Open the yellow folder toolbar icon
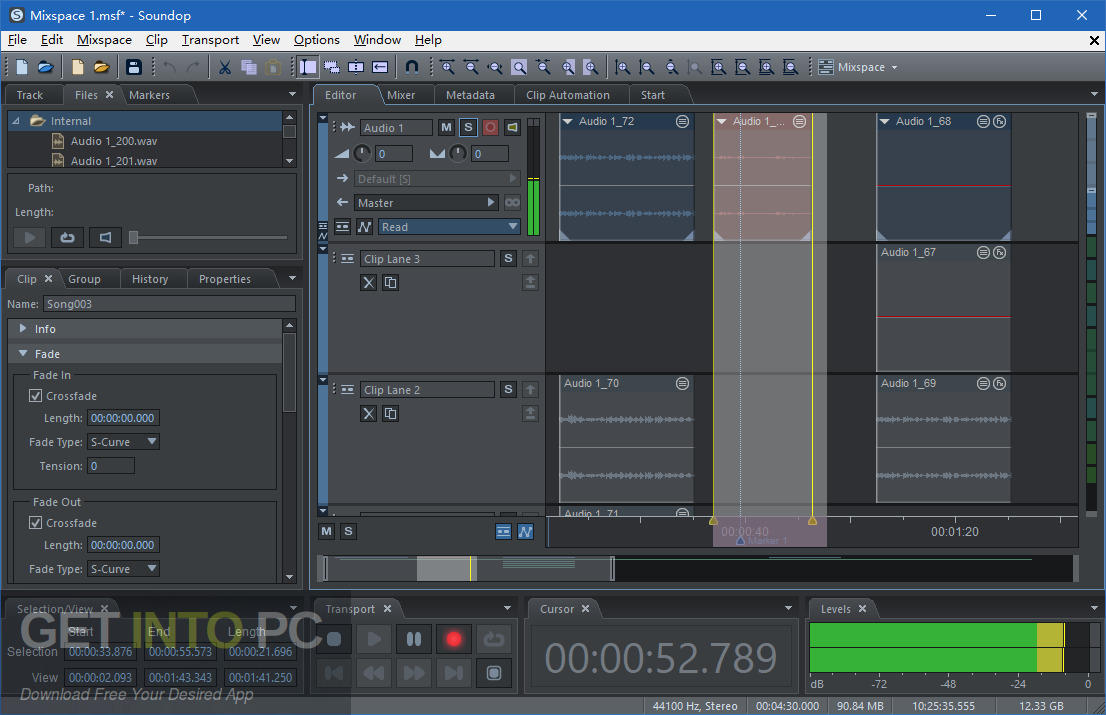 (x=102, y=67)
